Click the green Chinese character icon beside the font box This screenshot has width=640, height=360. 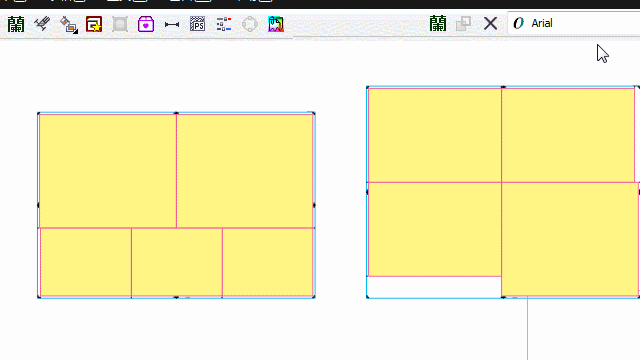(438, 23)
